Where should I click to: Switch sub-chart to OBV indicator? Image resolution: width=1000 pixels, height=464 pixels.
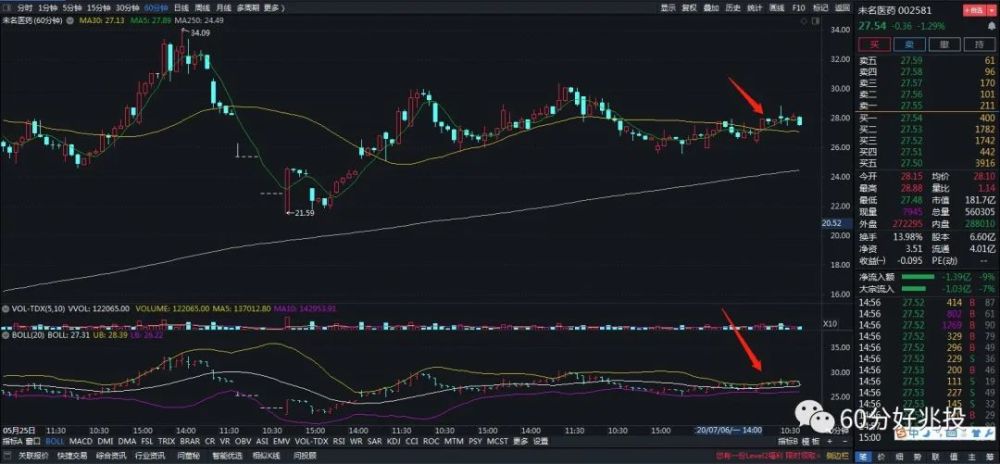(x=244, y=441)
